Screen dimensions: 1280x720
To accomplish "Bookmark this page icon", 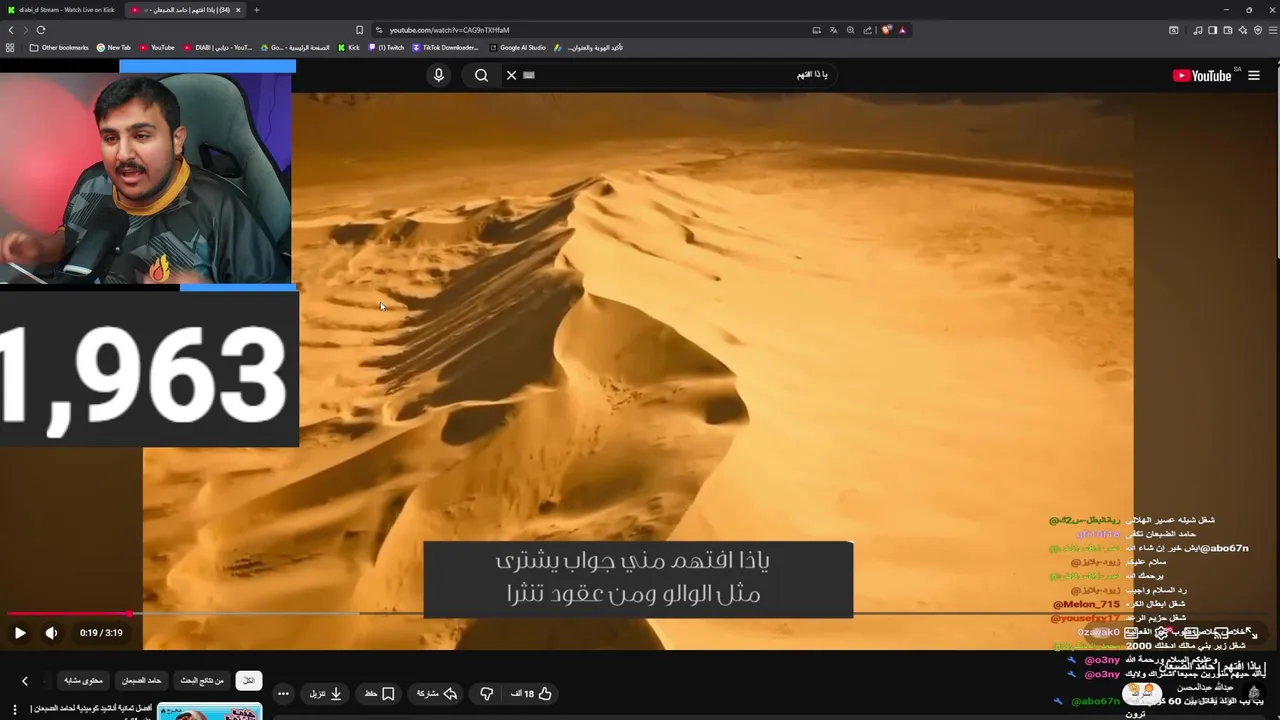I will 360,30.
